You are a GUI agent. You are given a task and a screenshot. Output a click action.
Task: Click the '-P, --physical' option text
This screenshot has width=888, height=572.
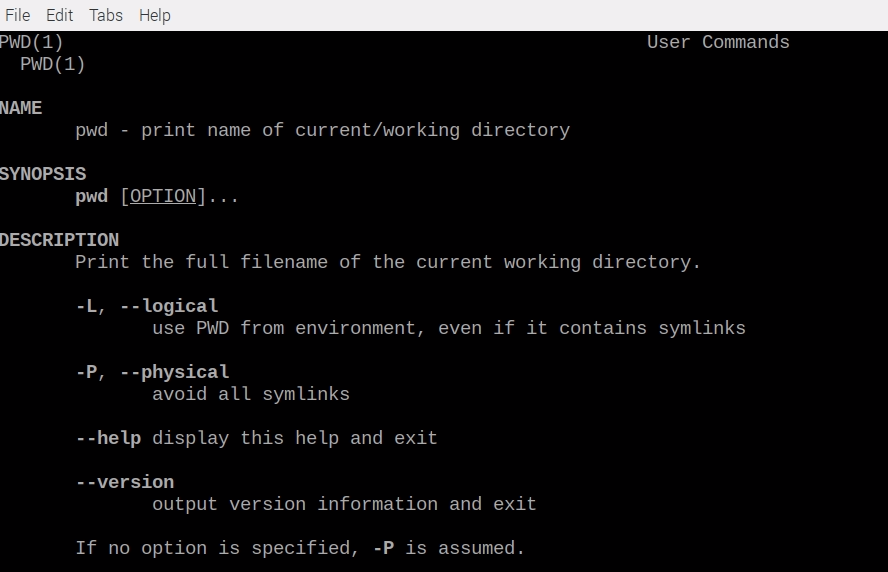tap(152, 373)
